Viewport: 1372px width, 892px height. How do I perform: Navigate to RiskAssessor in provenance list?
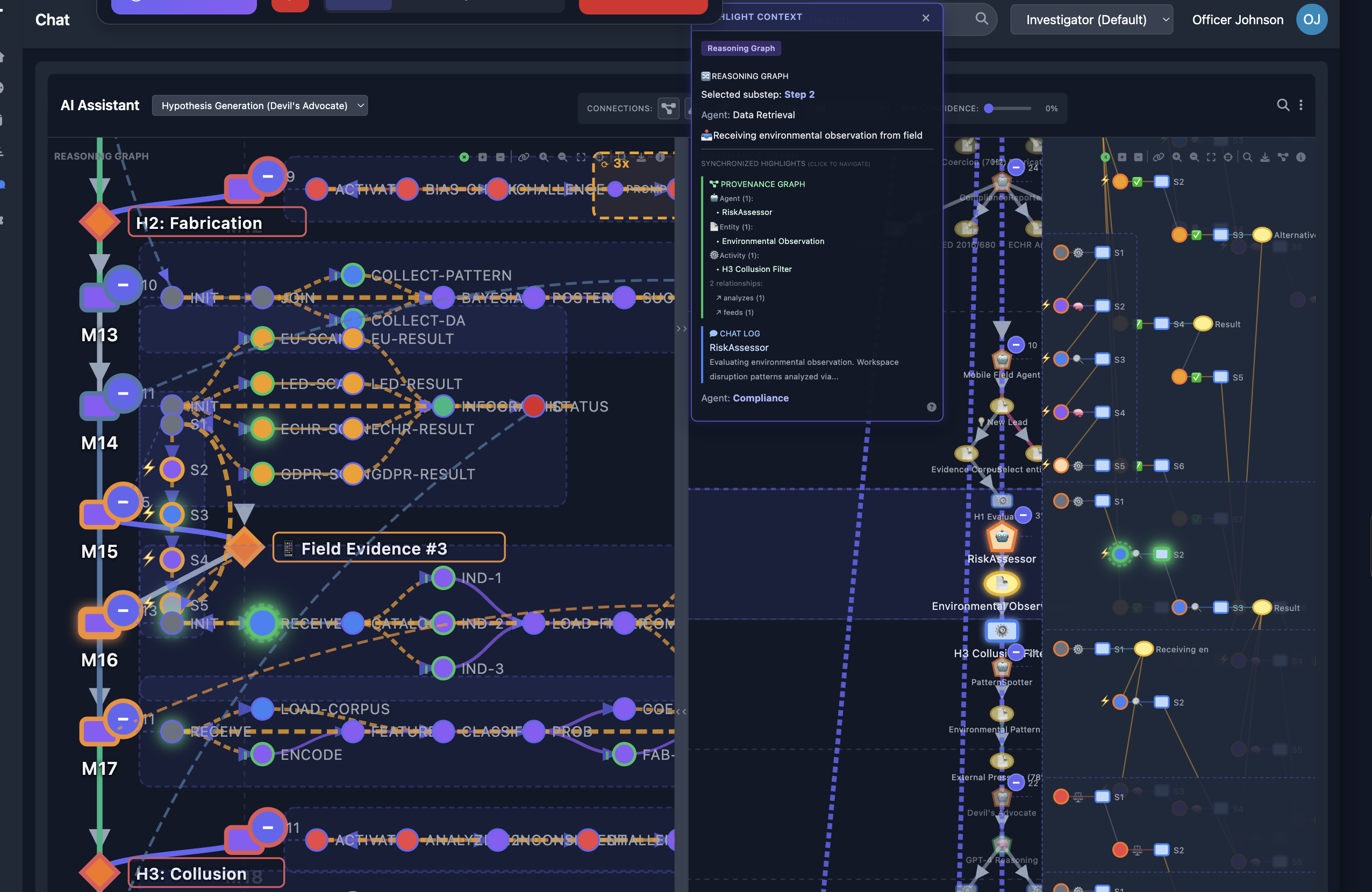pyautogui.click(x=747, y=212)
